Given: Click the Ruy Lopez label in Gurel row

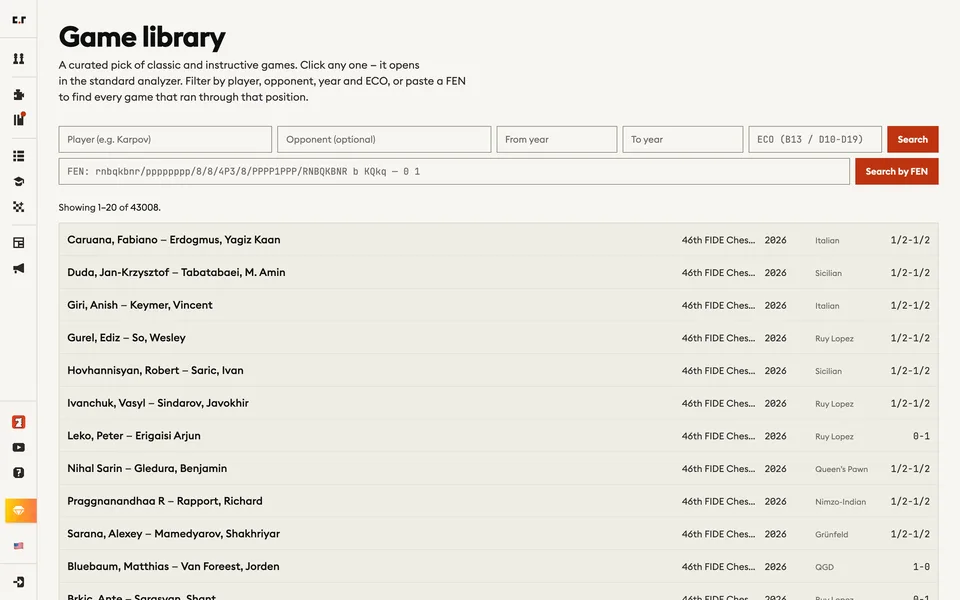Looking at the screenshot, I should coord(834,339).
